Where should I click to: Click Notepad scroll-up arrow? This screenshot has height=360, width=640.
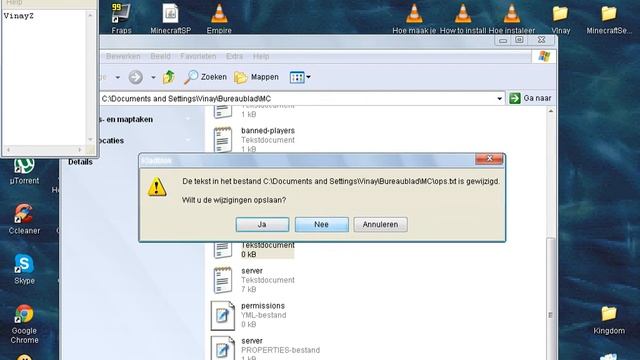click(x=90, y=15)
